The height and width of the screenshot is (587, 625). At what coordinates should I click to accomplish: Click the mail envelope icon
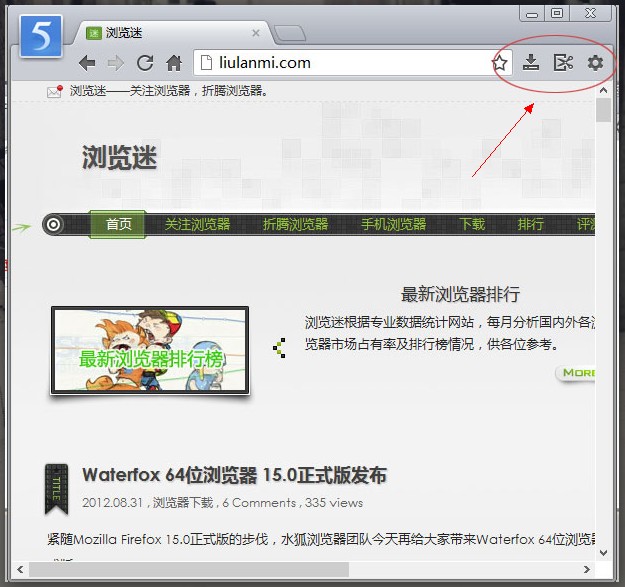(55, 92)
